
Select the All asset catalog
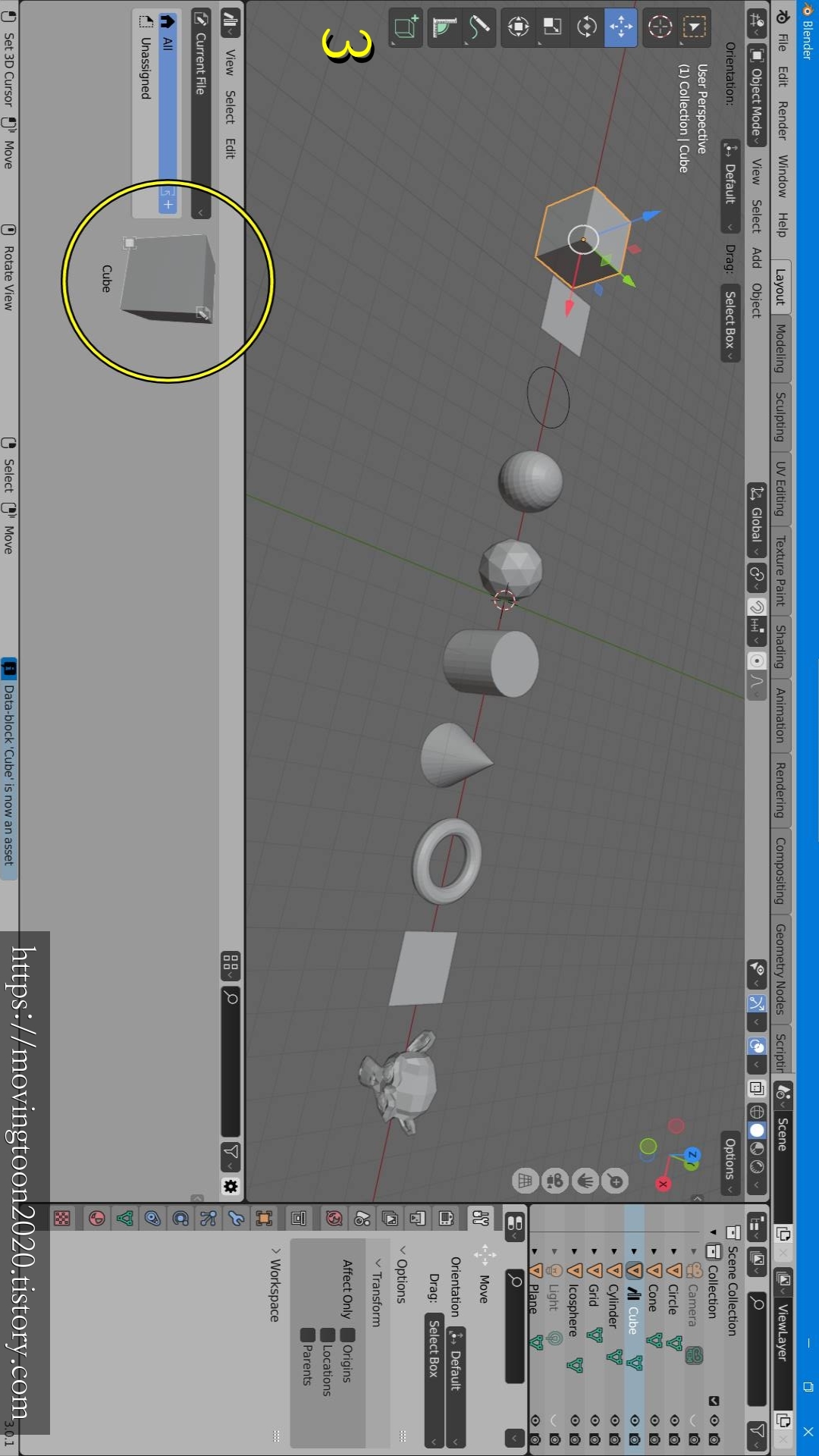click(168, 114)
